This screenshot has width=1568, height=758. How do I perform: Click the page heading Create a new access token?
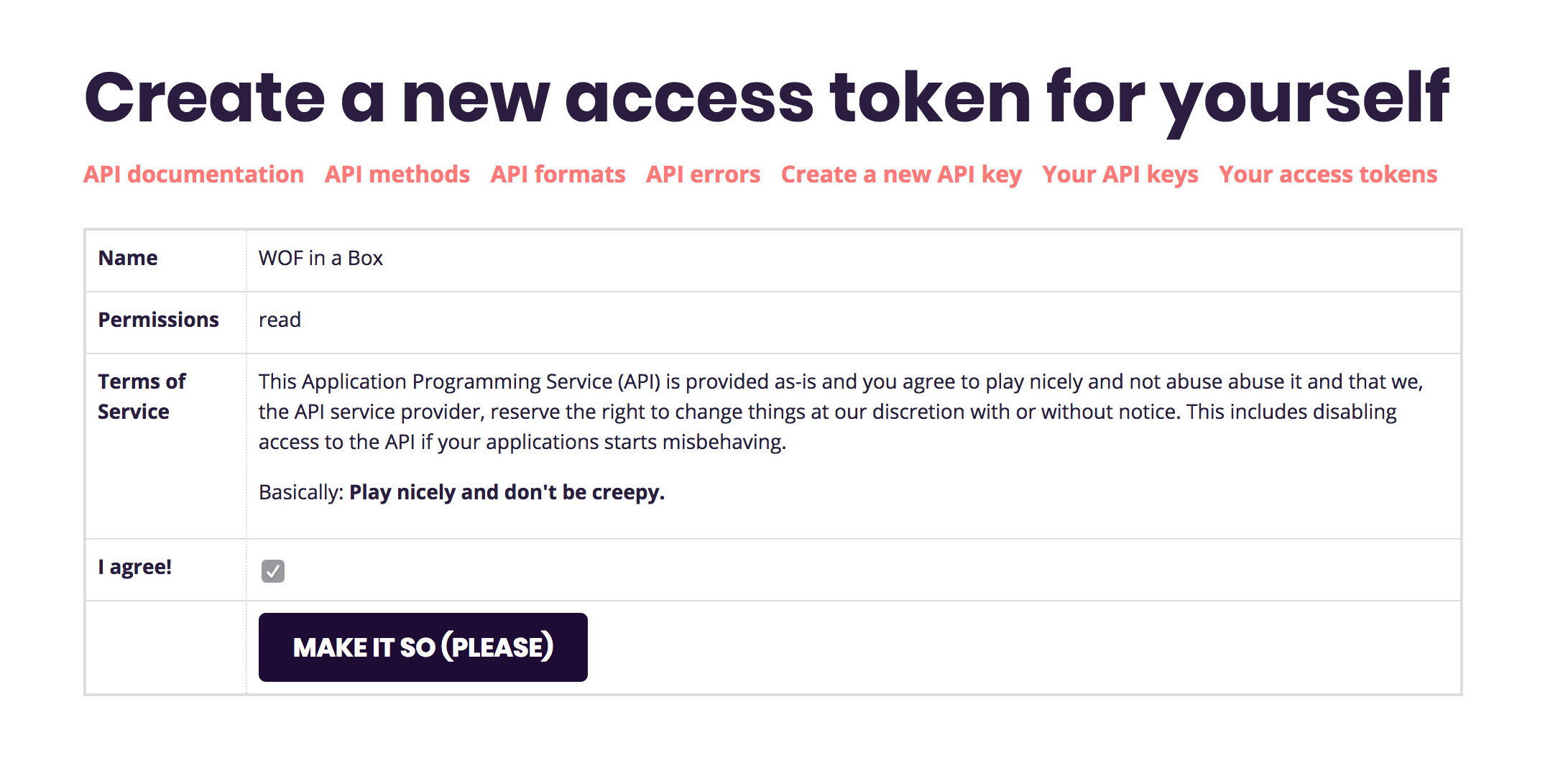[766, 98]
